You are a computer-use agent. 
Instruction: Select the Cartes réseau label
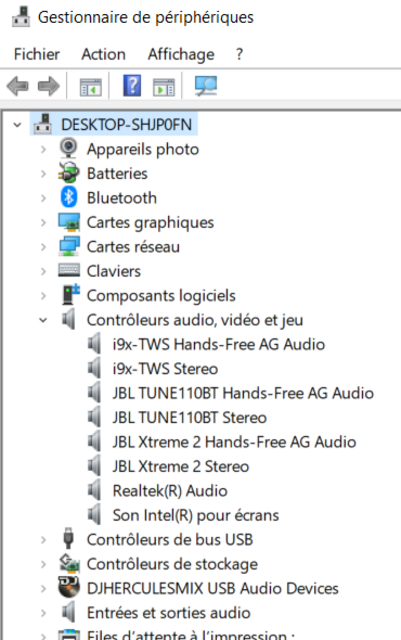pyautogui.click(x=133, y=247)
